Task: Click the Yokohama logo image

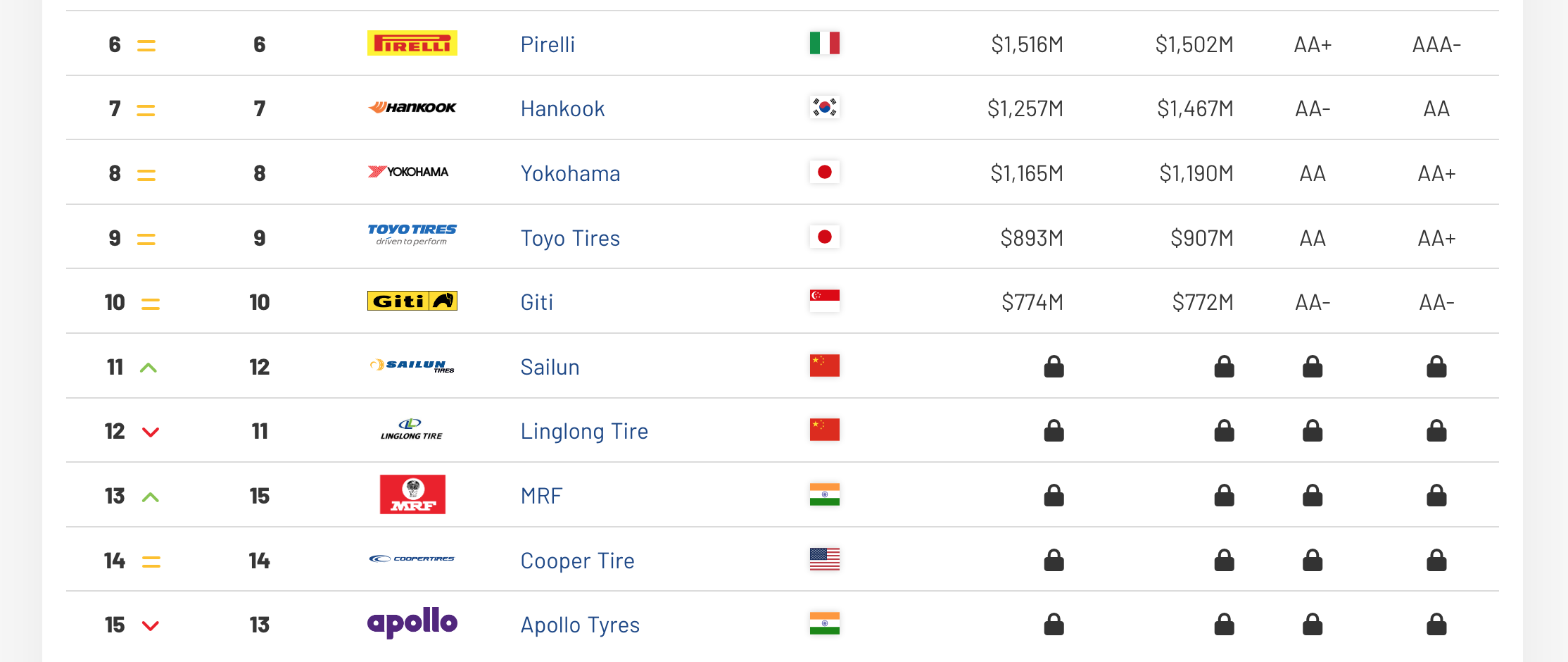Action: tap(408, 172)
